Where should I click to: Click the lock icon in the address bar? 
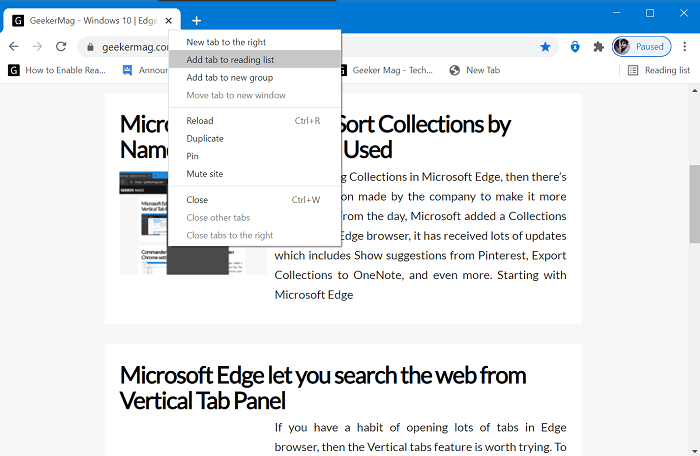tap(90, 47)
